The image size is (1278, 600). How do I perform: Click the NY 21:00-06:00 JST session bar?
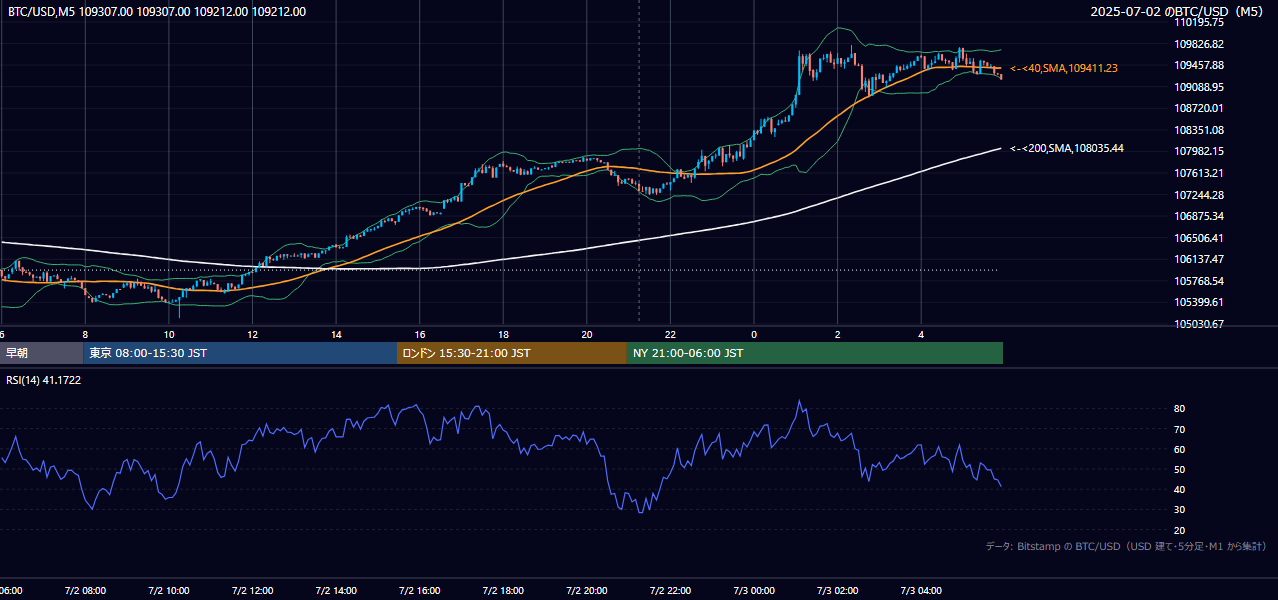point(815,353)
